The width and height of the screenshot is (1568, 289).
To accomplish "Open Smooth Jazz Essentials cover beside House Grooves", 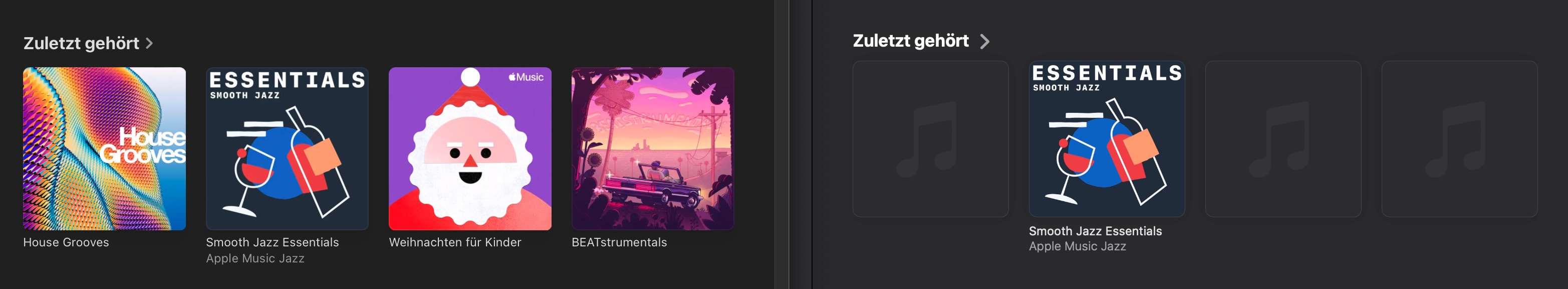I will click(x=288, y=149).
